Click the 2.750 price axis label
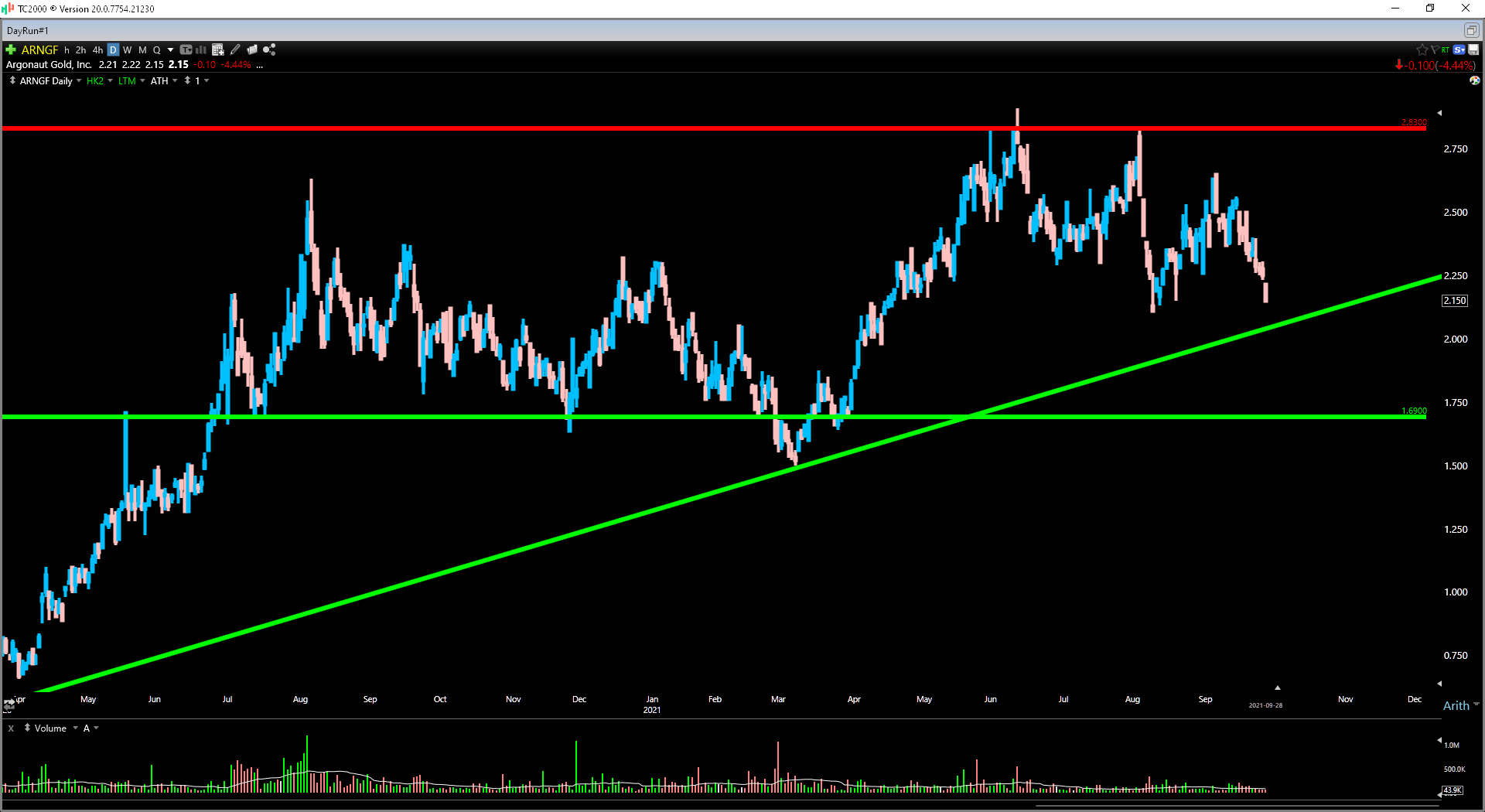 (x=1456, y=148)
